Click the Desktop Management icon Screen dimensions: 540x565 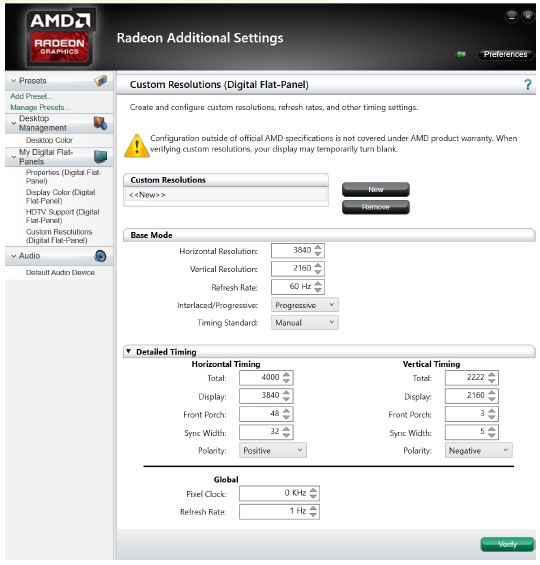100,123
